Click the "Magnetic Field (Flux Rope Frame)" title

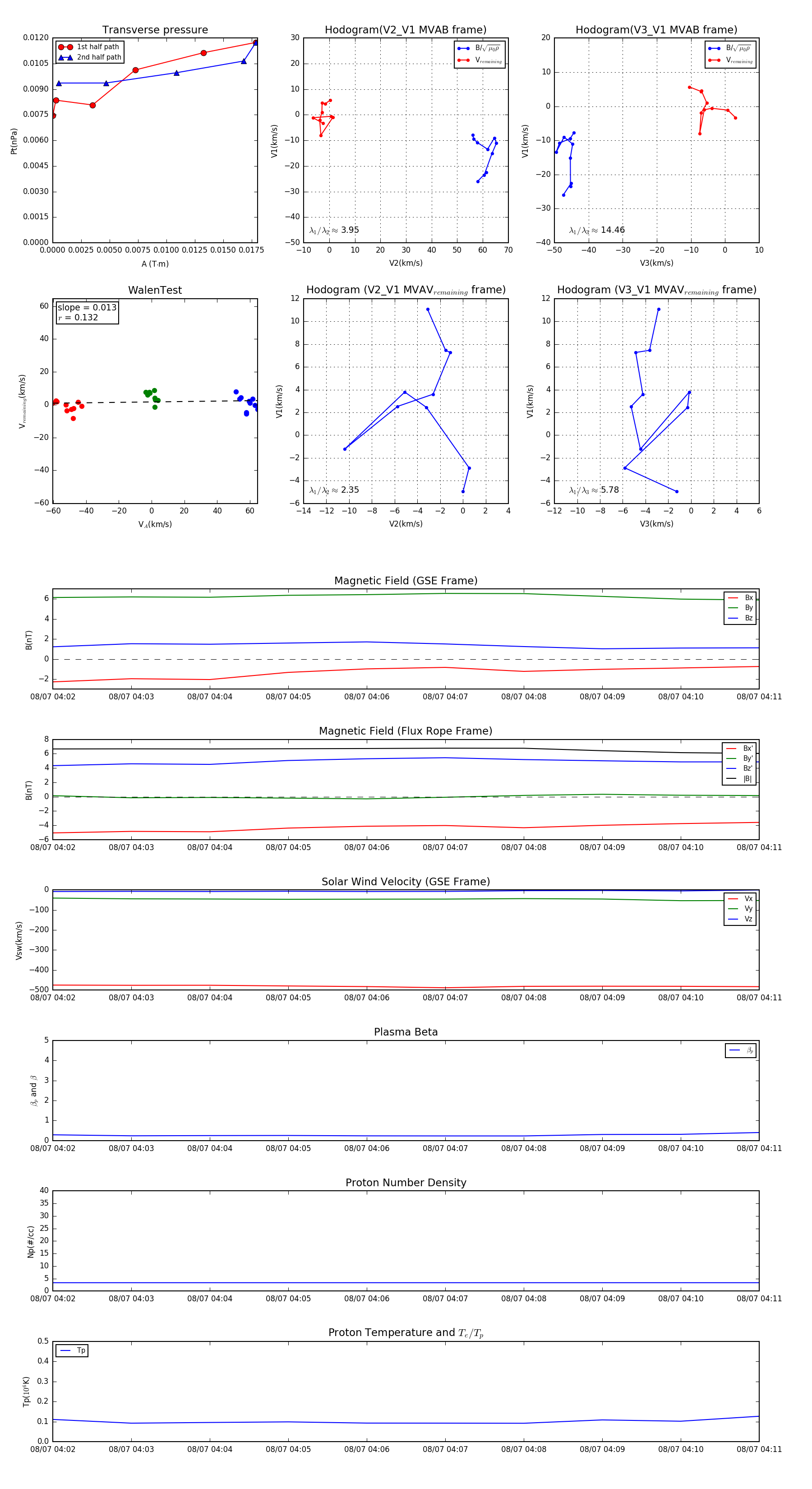pyautogui.click(x=406, y=731)
